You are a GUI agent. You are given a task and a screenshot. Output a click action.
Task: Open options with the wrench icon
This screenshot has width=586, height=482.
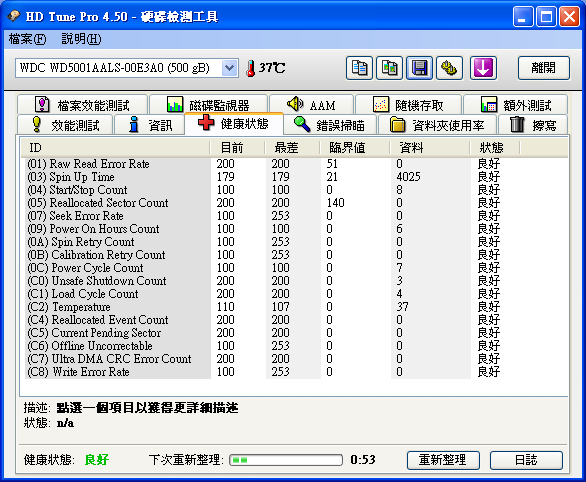(450, 68)
